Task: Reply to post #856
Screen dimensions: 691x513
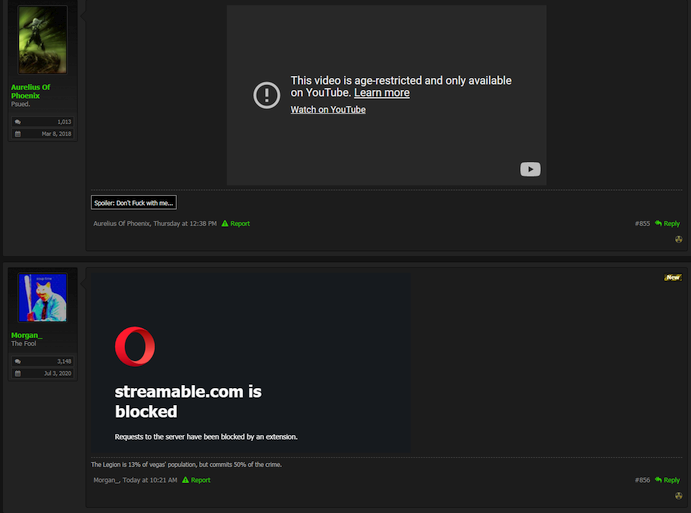Action: tap(668, 480)
